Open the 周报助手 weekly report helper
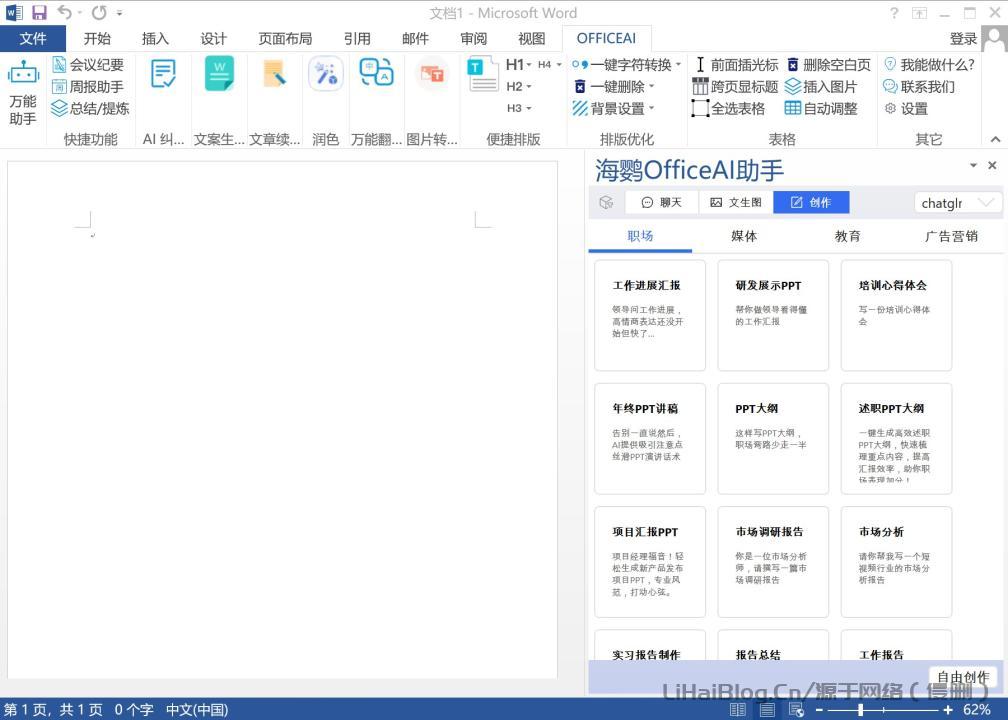1008x720 pixels. [x=88, y=87]
